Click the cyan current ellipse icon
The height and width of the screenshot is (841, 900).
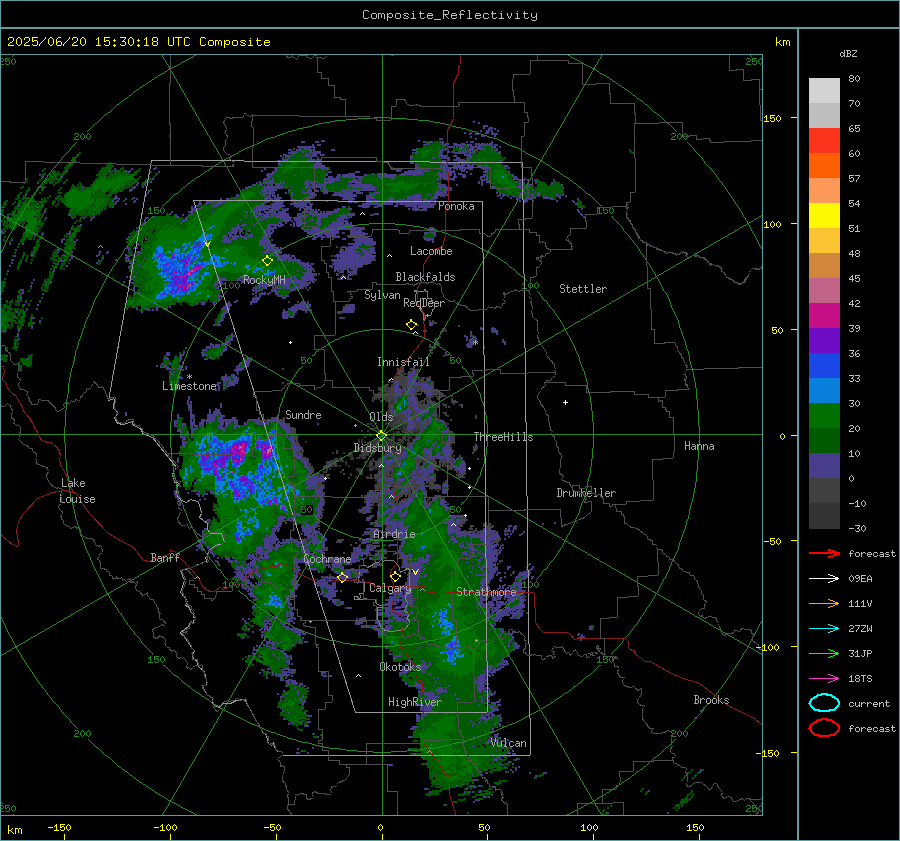point(824,703)
